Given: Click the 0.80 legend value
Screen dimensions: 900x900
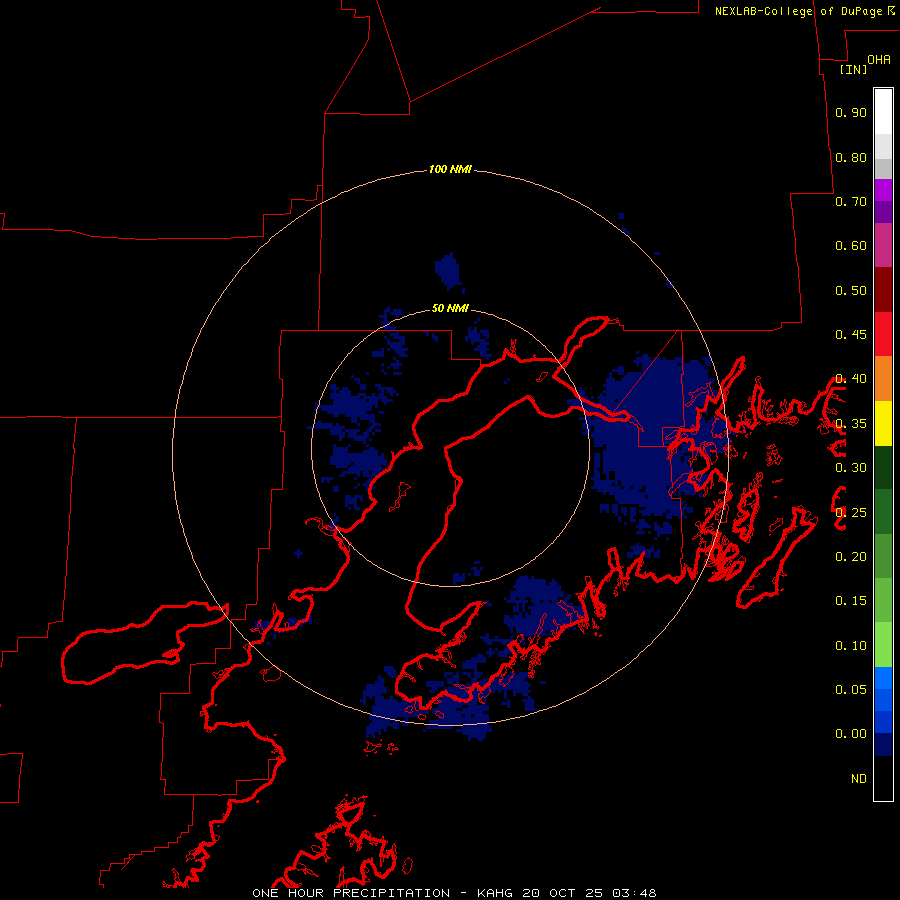Looking at the screenshot, I should point(851,157).
